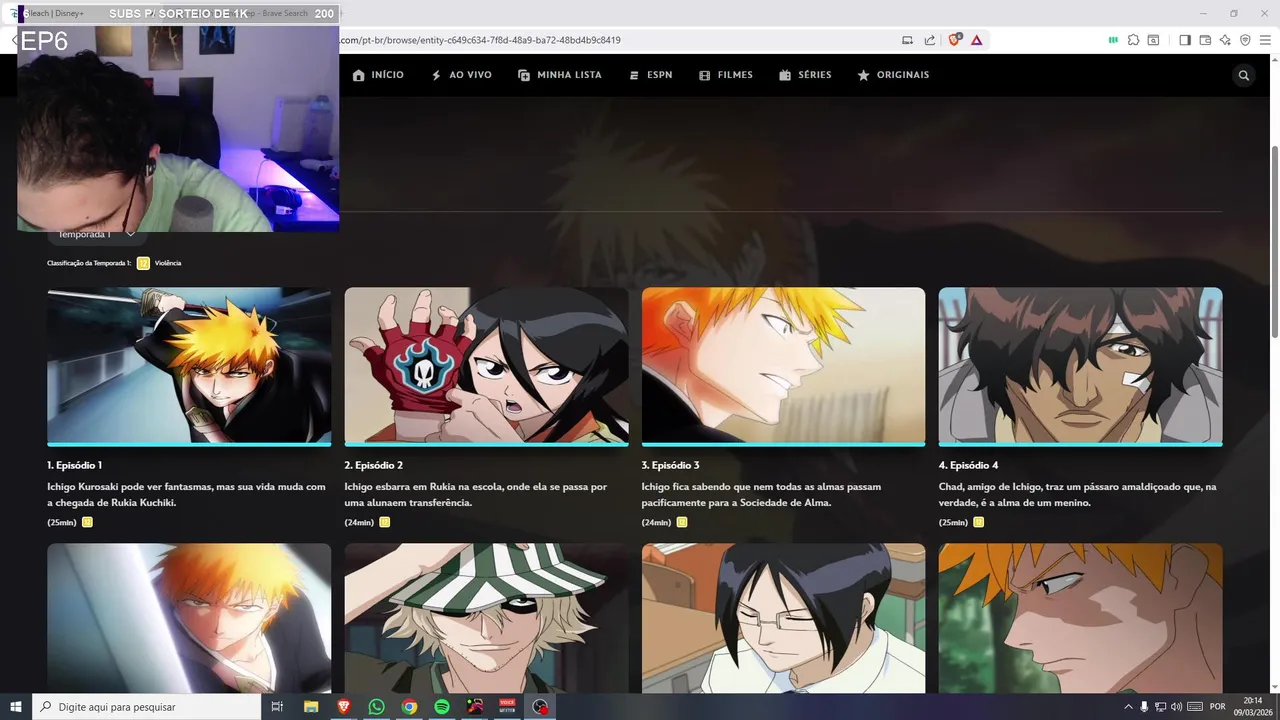Click the browser address bar URL
1280x720 pixels.
tap(480, 40)
